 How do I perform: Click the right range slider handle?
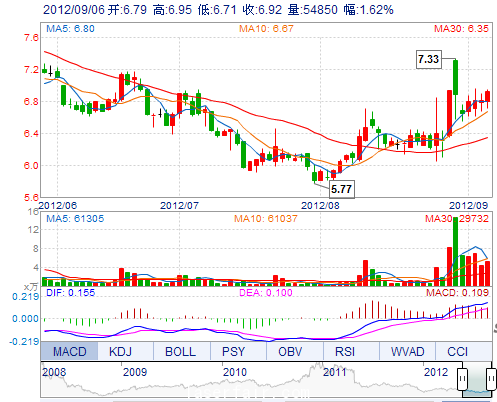pyautogui.click(x=491, y=379)
